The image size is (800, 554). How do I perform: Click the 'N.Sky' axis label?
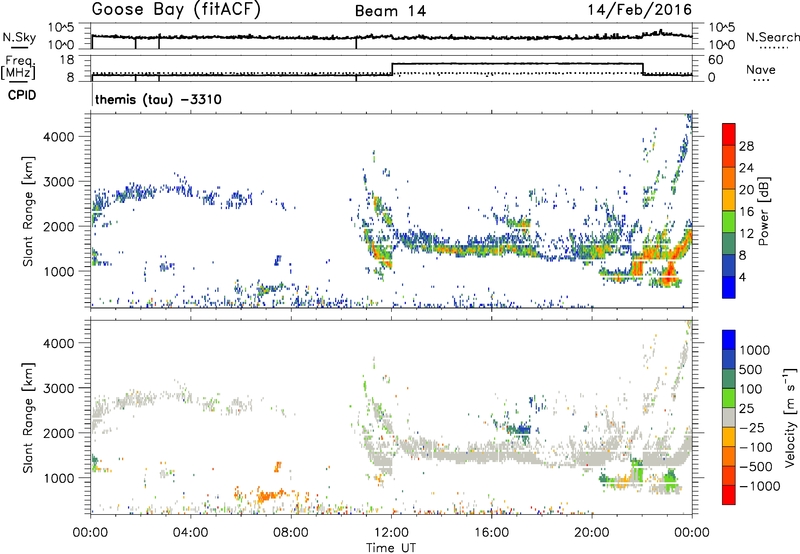[x=19, y=37]
